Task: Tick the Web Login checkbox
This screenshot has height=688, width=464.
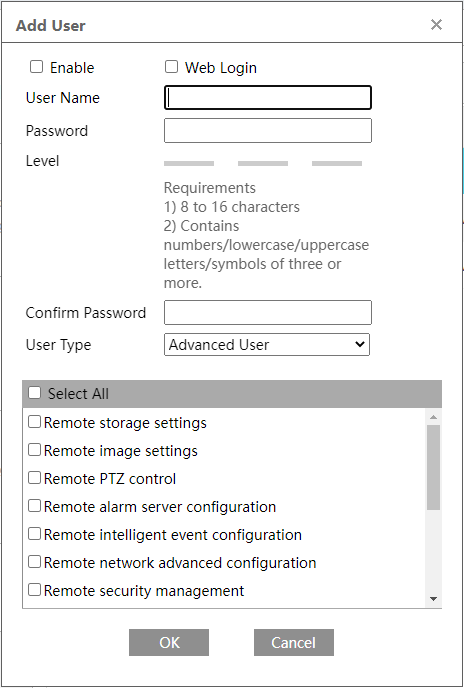Action: pos(171,67)
